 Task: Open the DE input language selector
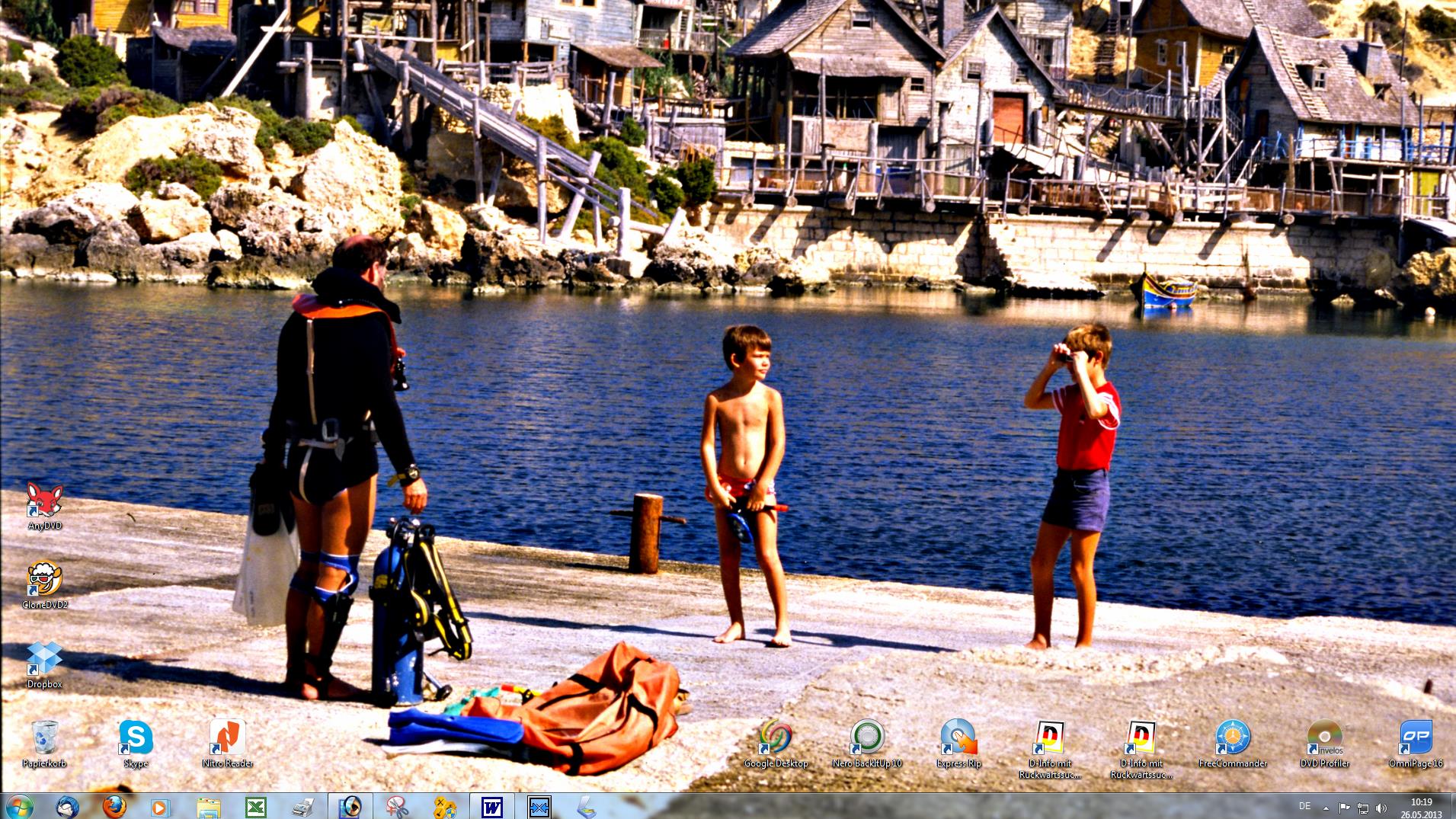click(1304, 806)
